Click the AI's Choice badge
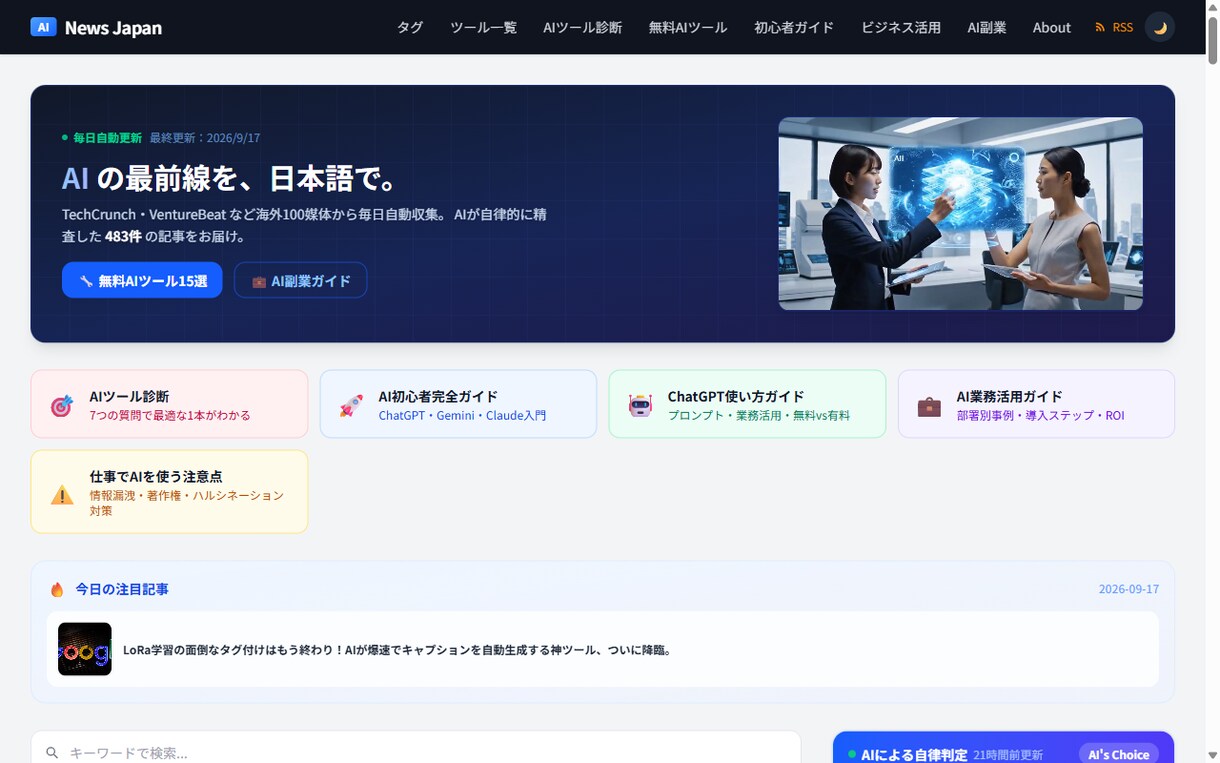 1118,754
